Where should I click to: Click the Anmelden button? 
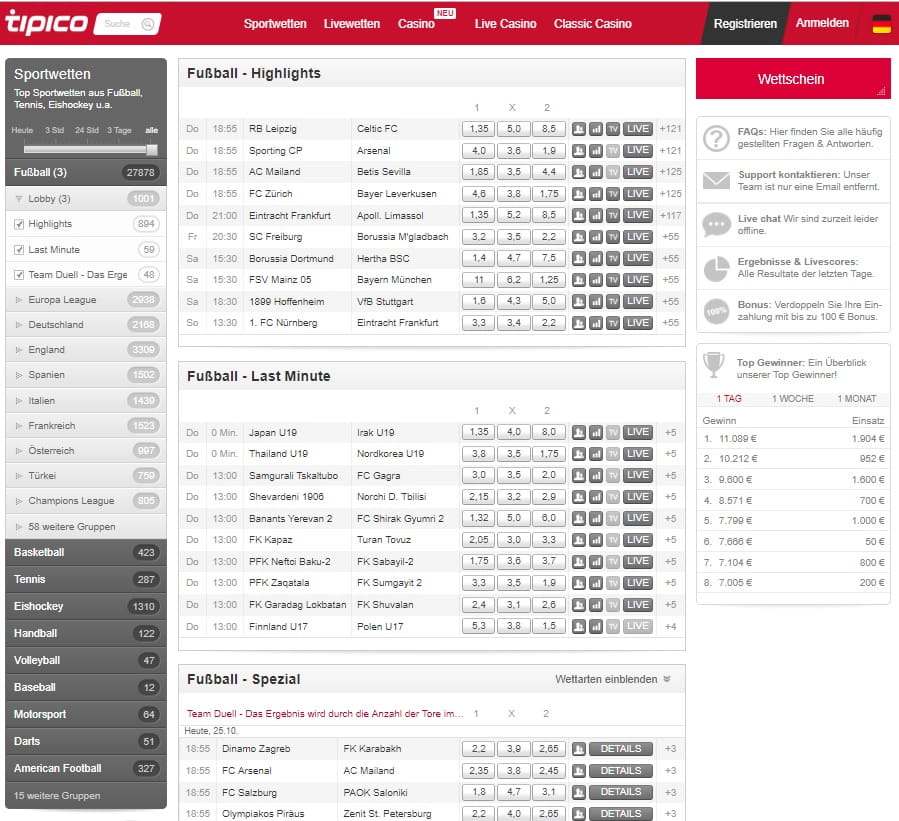pos(822,23)
